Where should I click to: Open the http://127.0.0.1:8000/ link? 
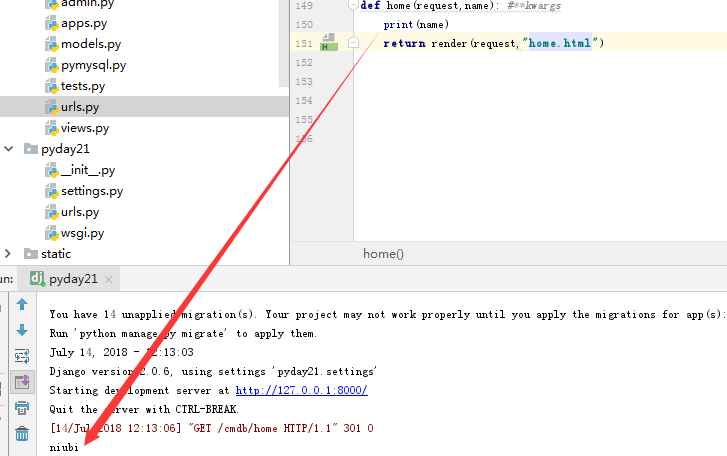click(x=301, y=390)
